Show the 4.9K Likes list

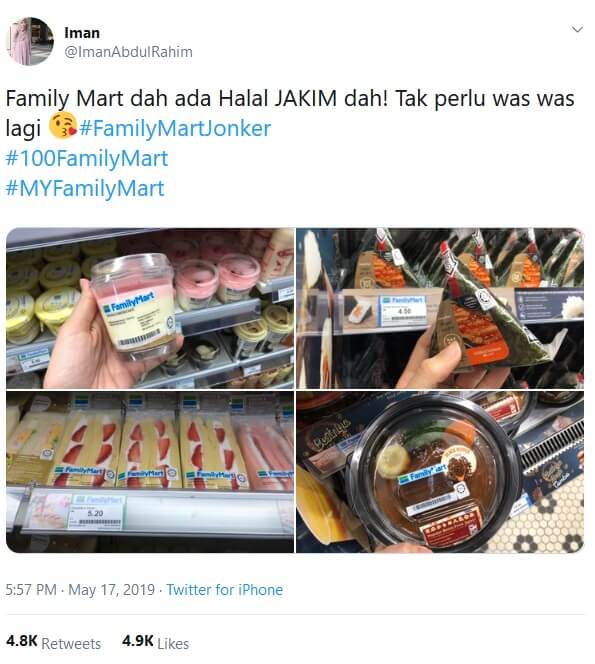pos(155,642)
